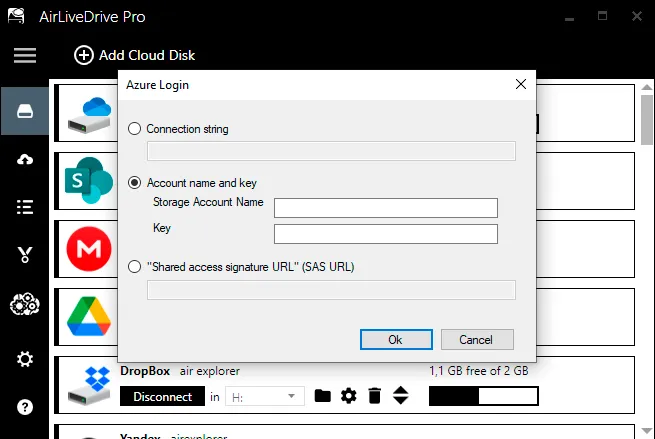
Task: Click the Azure Login dialog title
Action: click(157, 85)
